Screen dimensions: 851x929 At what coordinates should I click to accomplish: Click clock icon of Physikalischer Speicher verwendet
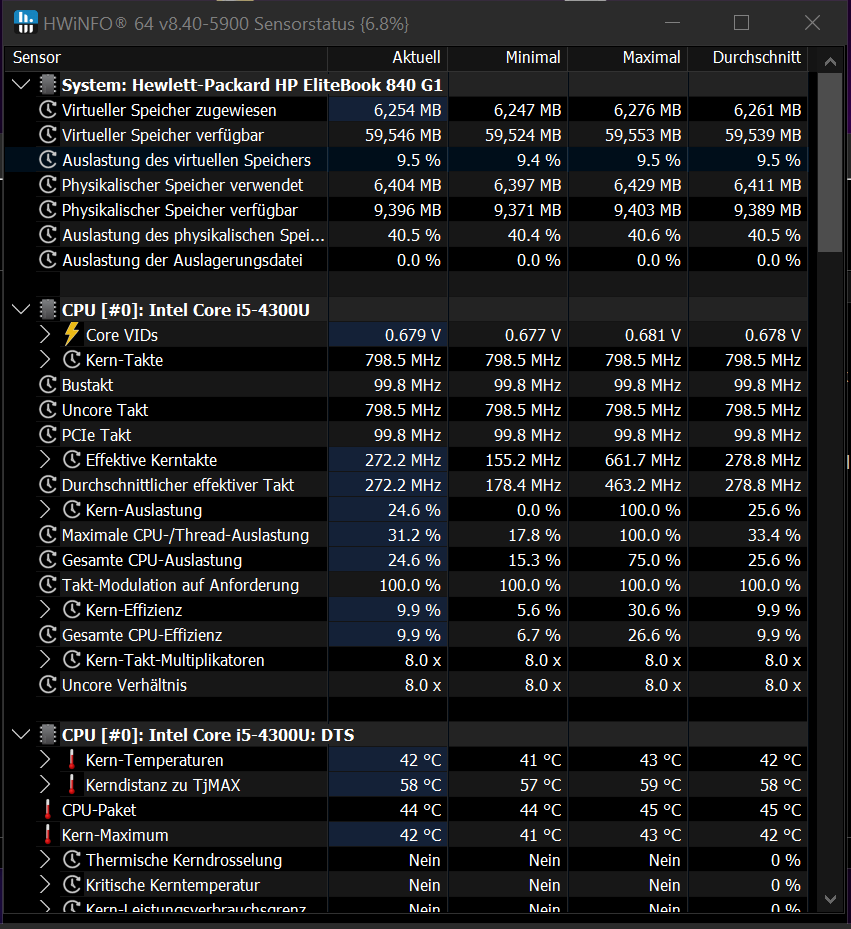coord(47,184)
